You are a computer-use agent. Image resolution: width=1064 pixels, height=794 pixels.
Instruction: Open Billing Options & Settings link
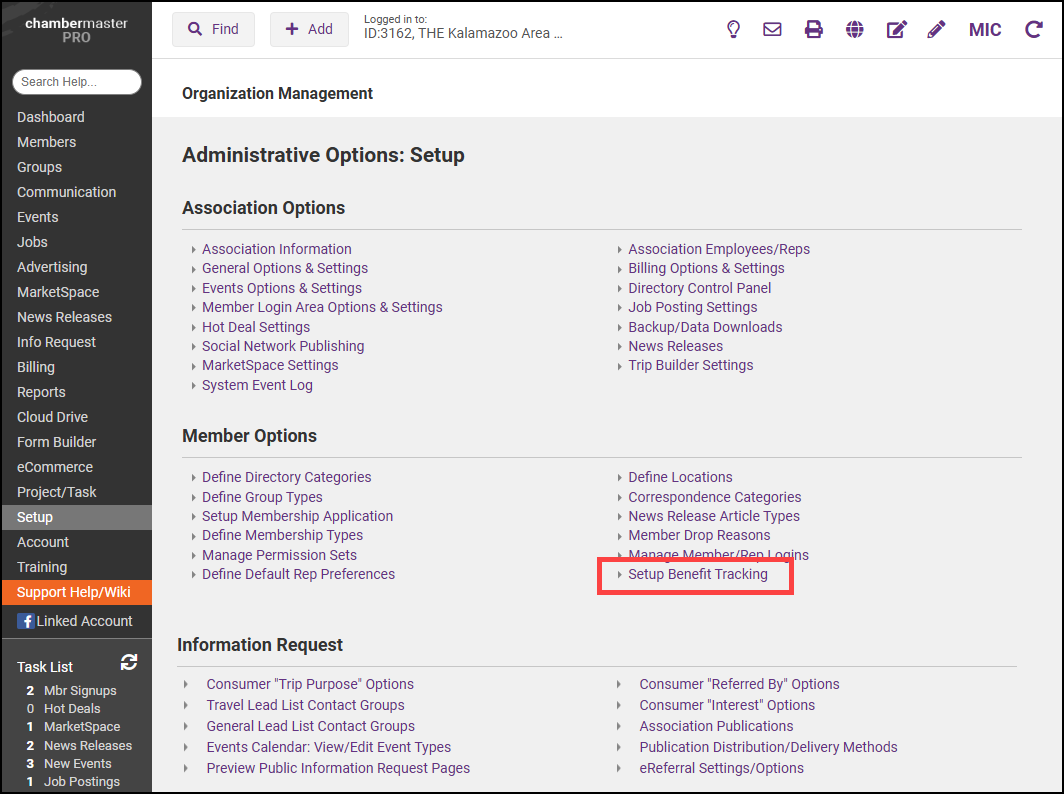(706, 268)
